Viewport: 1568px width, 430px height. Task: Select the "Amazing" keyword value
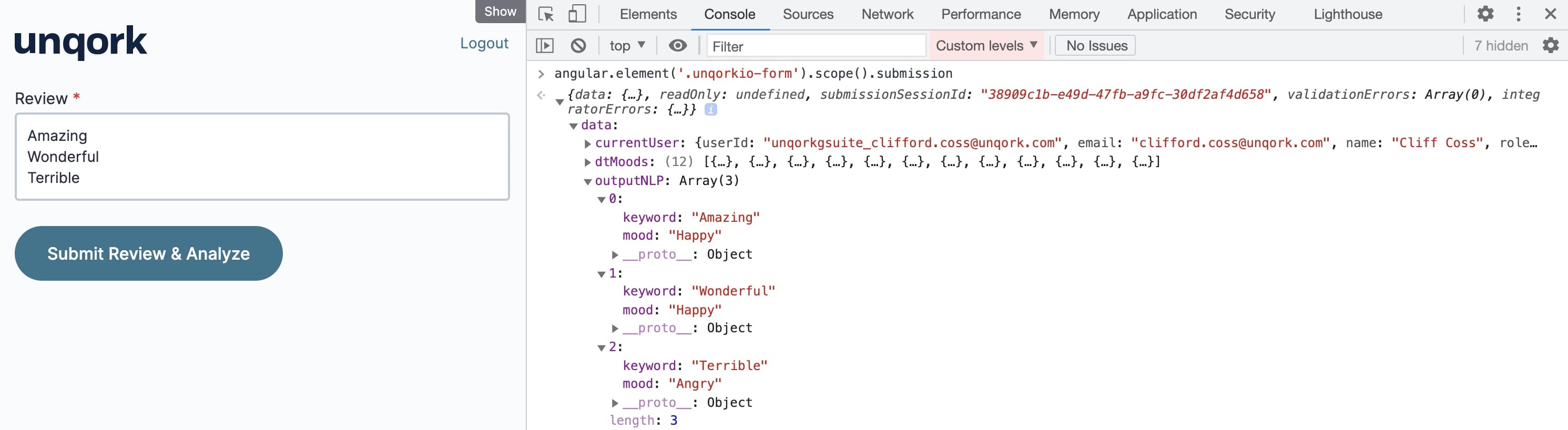point(726,218)
